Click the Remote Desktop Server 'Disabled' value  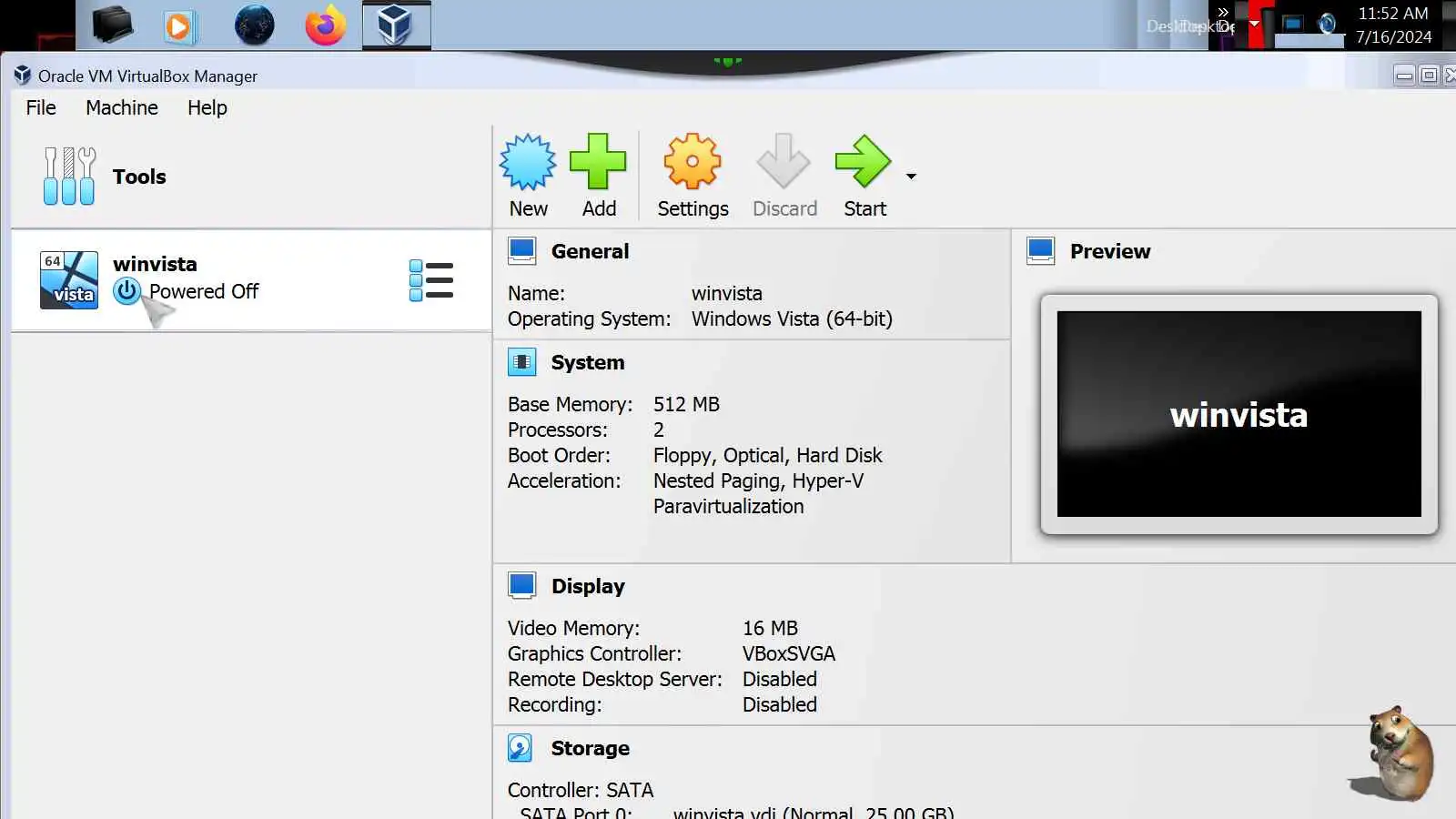(779, 679)
